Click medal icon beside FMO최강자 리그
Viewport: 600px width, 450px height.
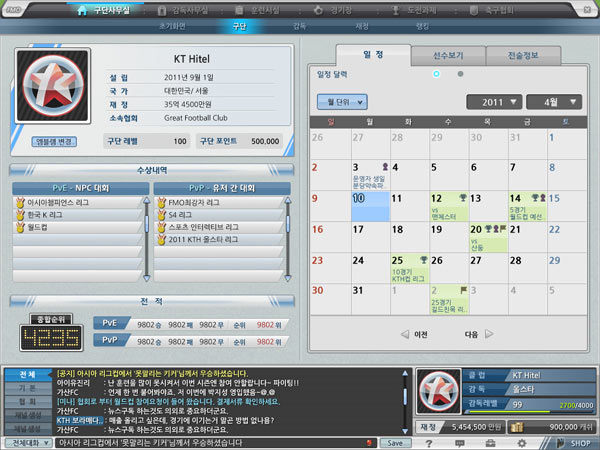pos(161,202)
